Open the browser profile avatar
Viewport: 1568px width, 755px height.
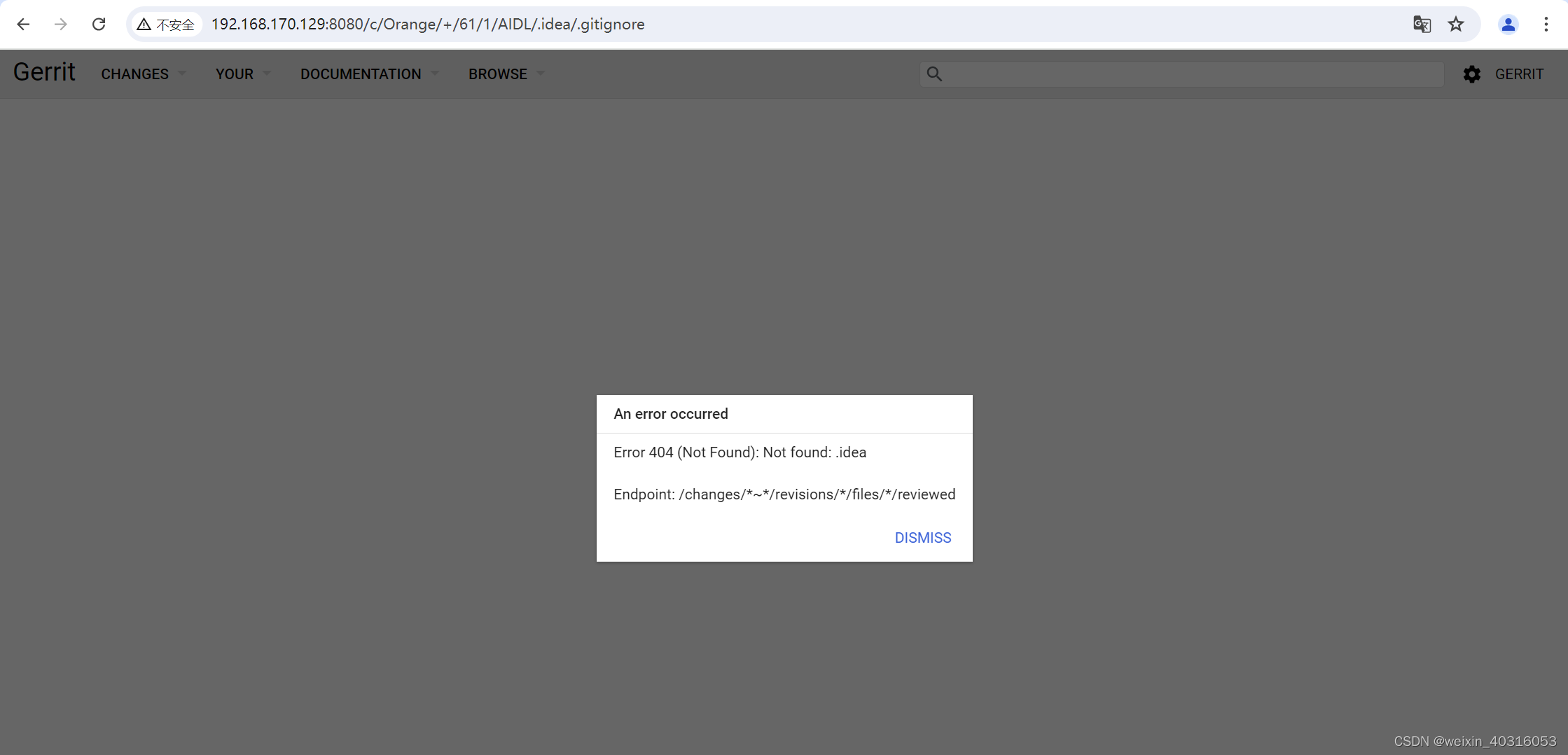pyautogui.click(x=1508, y=25)
